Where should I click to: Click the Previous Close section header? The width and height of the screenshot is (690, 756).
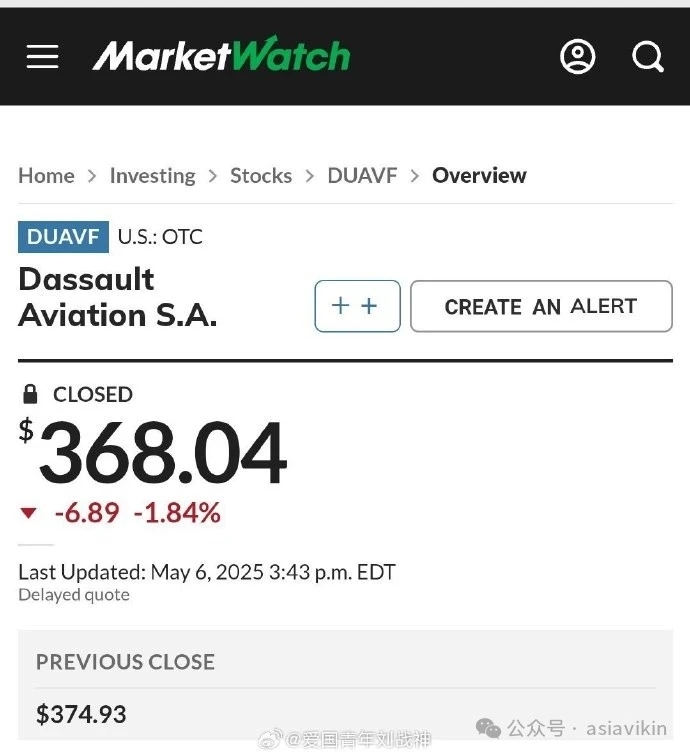pyautogui.click(x=125, y=662)
